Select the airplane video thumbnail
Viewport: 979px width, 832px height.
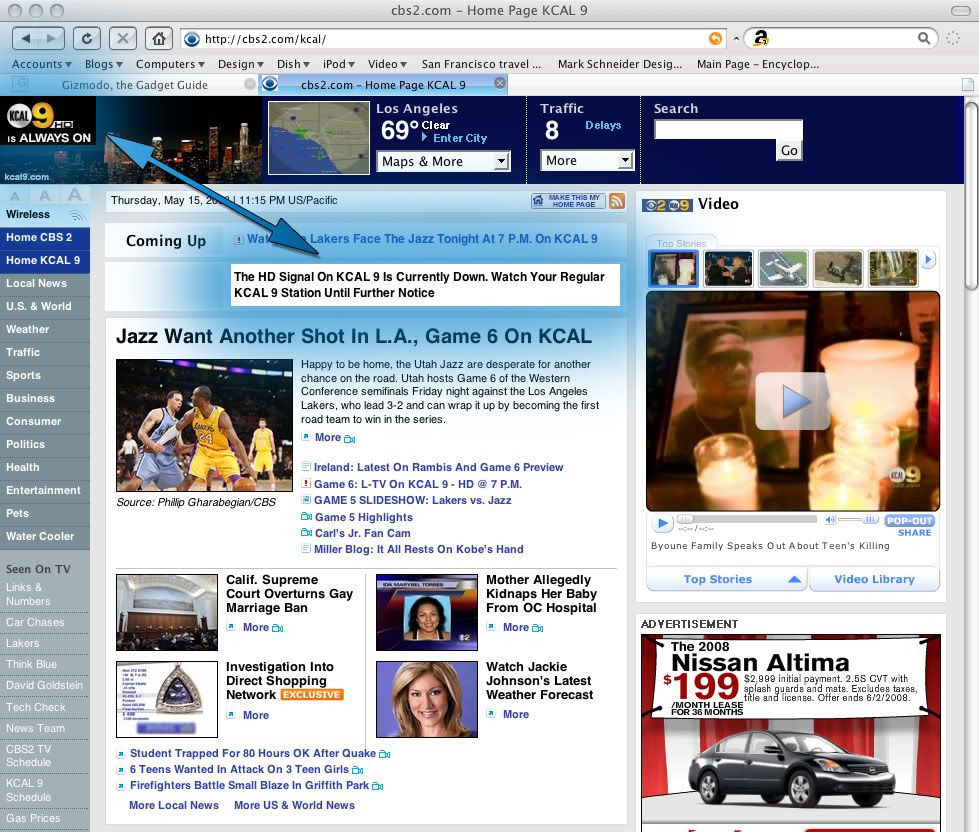783,268
